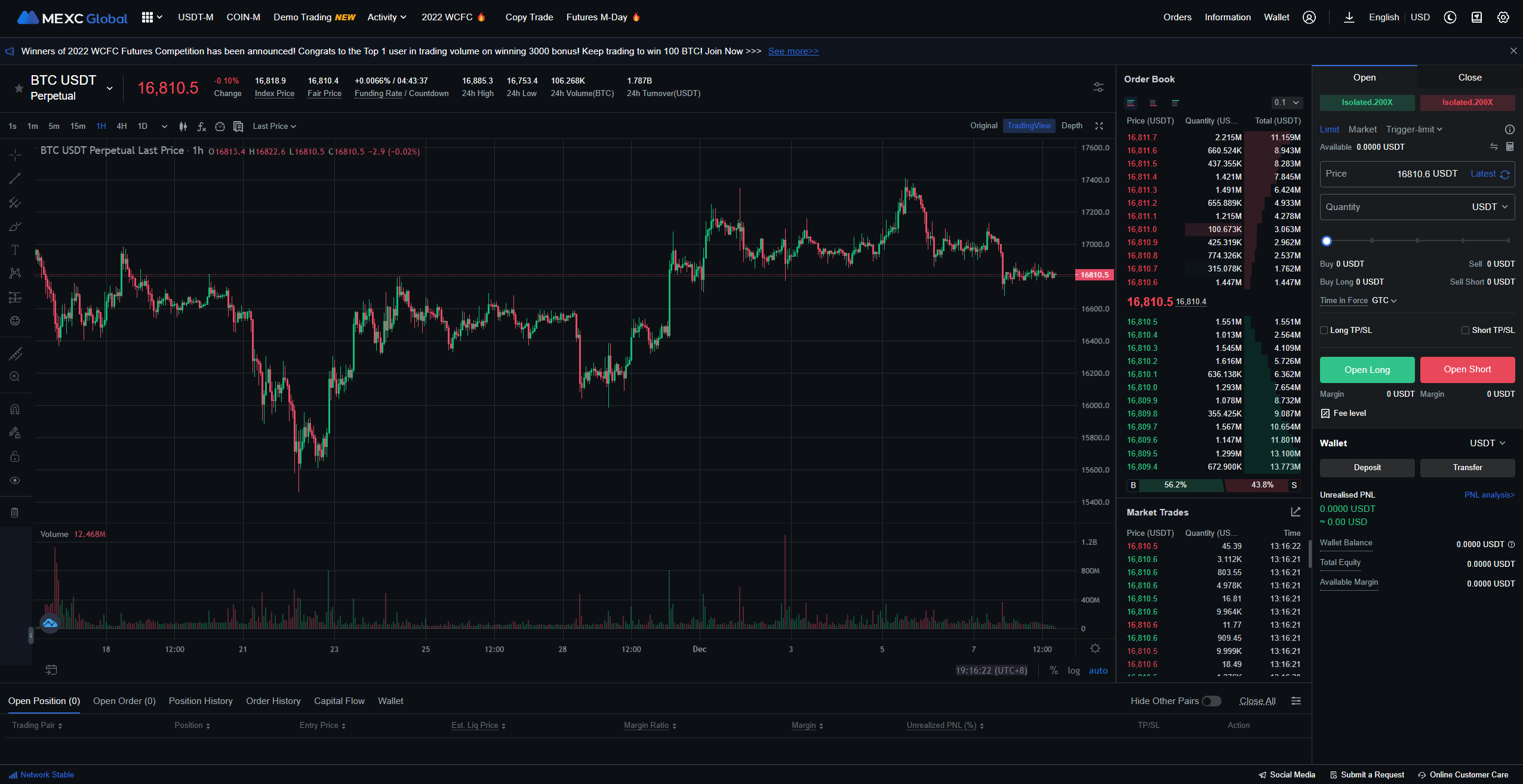
Task: Toggle magnet mode in chart sidebar
Action: [16, 409]
